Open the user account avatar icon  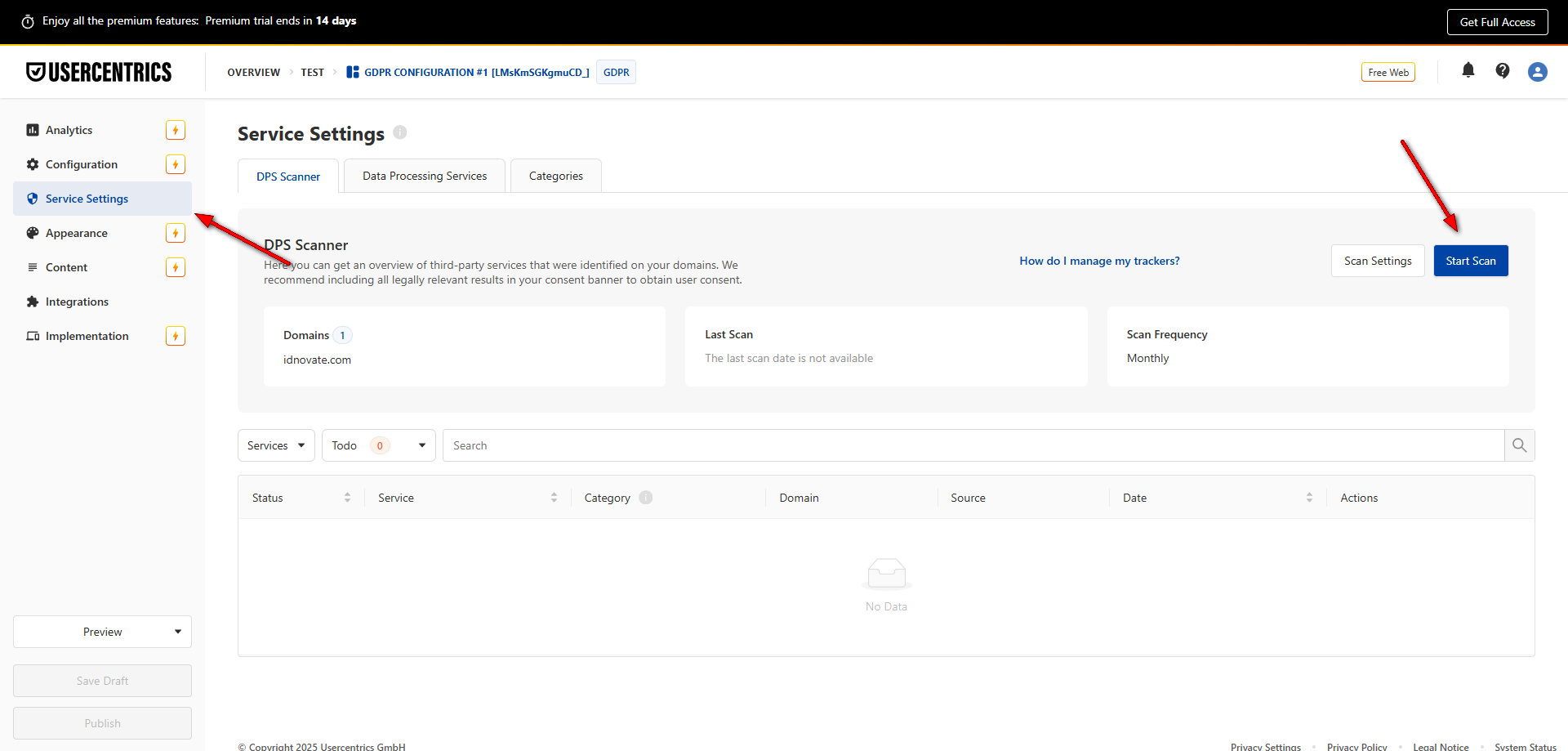click(x=1537, y=72)
